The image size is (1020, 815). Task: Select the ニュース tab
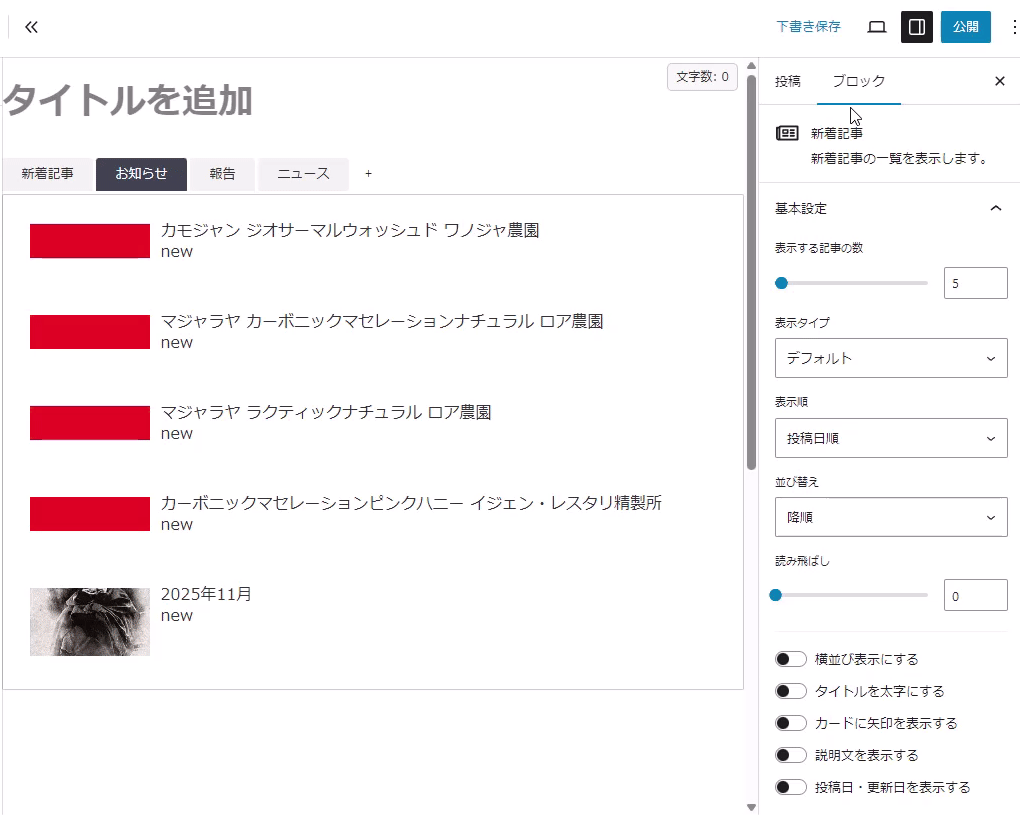coord(303,174)
